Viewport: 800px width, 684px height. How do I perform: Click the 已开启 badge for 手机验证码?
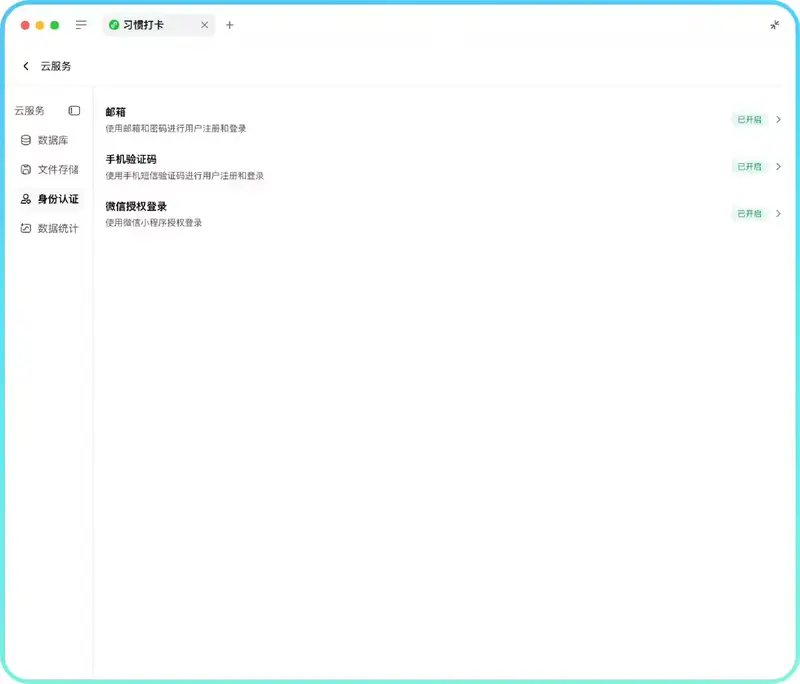coord(749,167)
